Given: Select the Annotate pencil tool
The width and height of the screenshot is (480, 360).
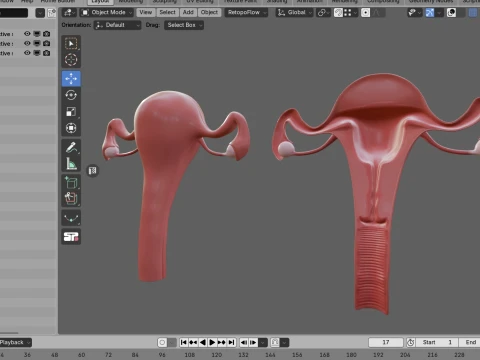Looking at the screenshot, I should click(x=71, y=147).
